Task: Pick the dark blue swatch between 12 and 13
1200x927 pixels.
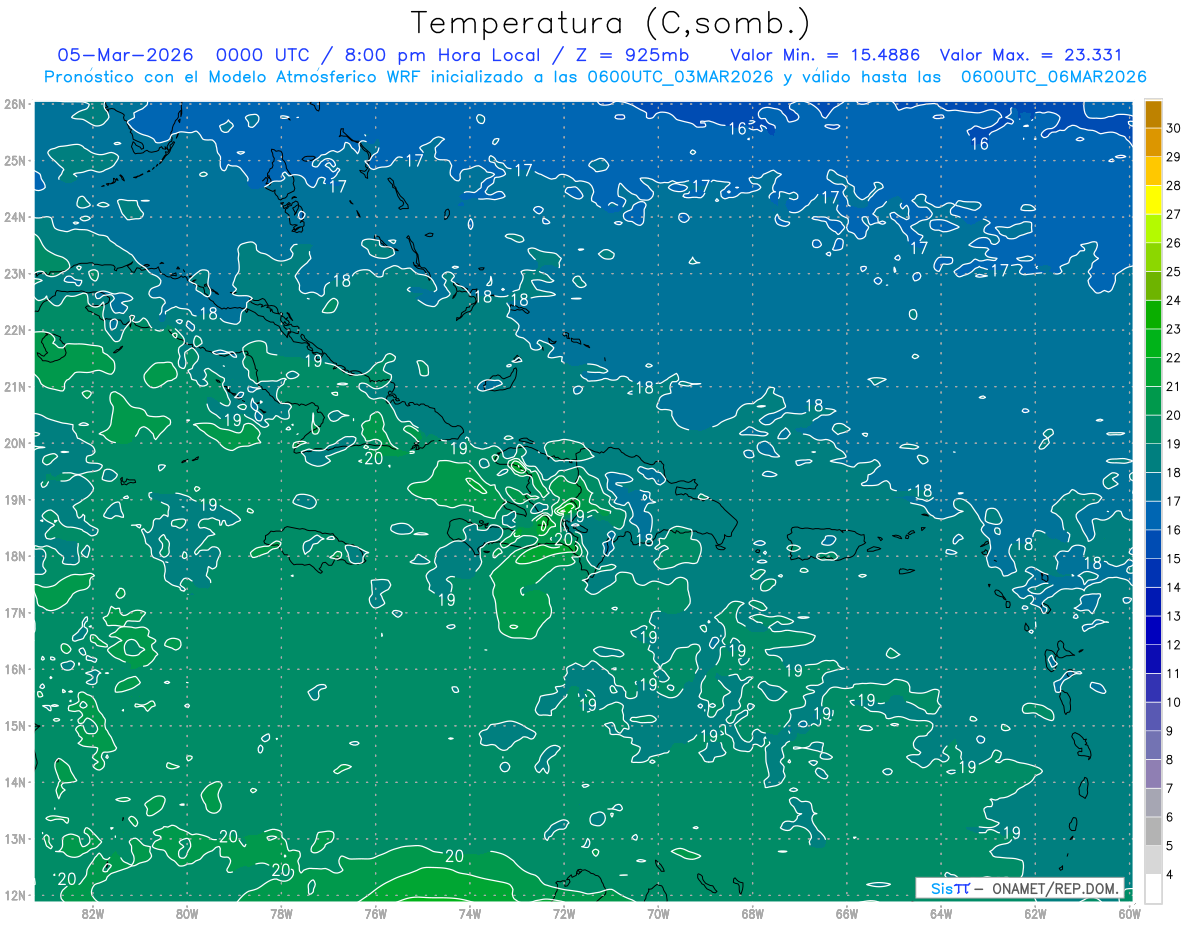Action: pyautogui.click(x=1153, y=630)
